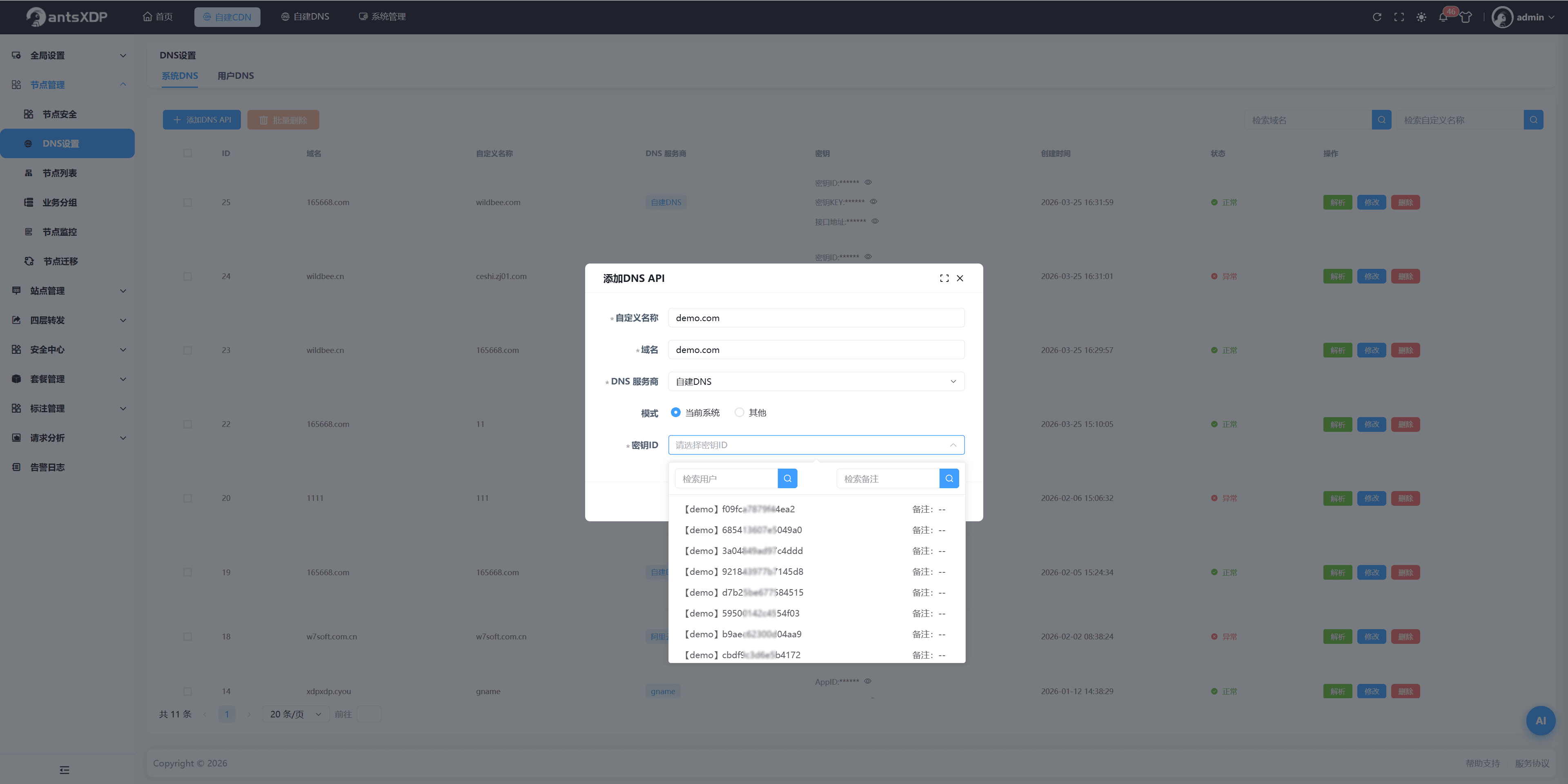Collapse the 密钥ID dropdown
This screenshot has width=1568, height=784.
coord(816,445)
